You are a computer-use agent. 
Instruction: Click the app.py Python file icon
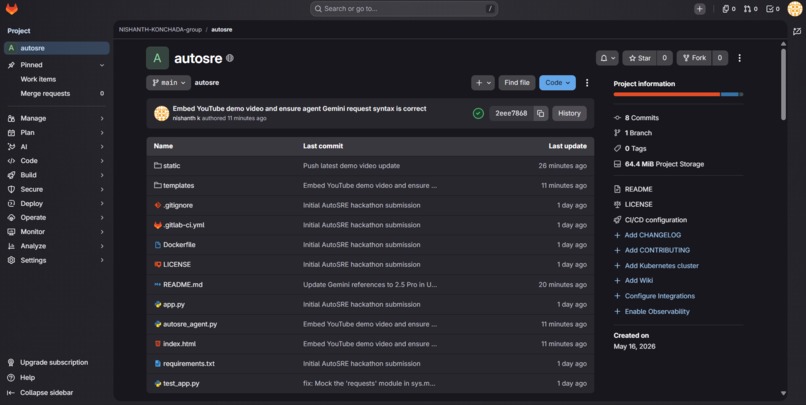click(x=158, y=304)
